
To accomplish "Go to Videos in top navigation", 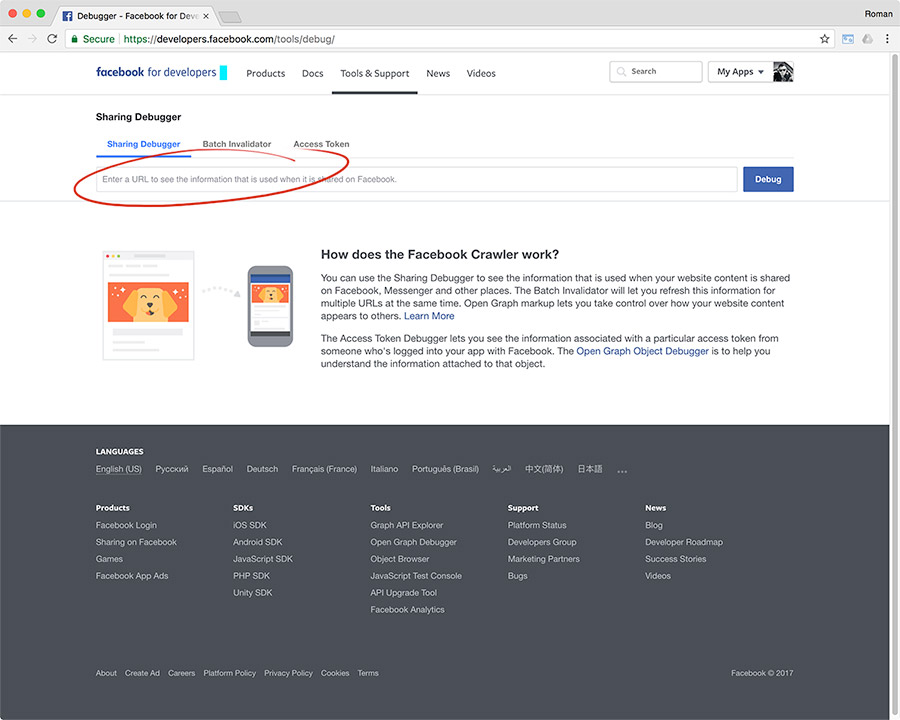I will [481, 73].
